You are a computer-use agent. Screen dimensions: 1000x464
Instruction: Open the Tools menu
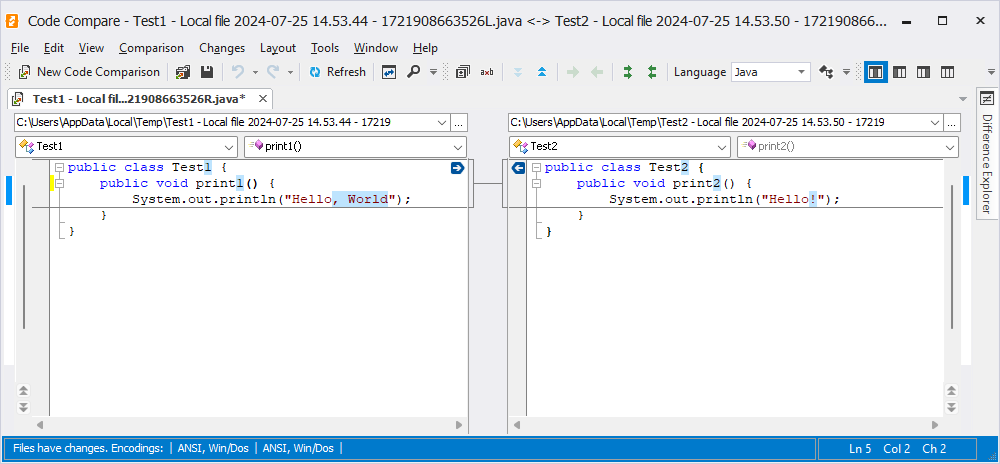[325, 48]
